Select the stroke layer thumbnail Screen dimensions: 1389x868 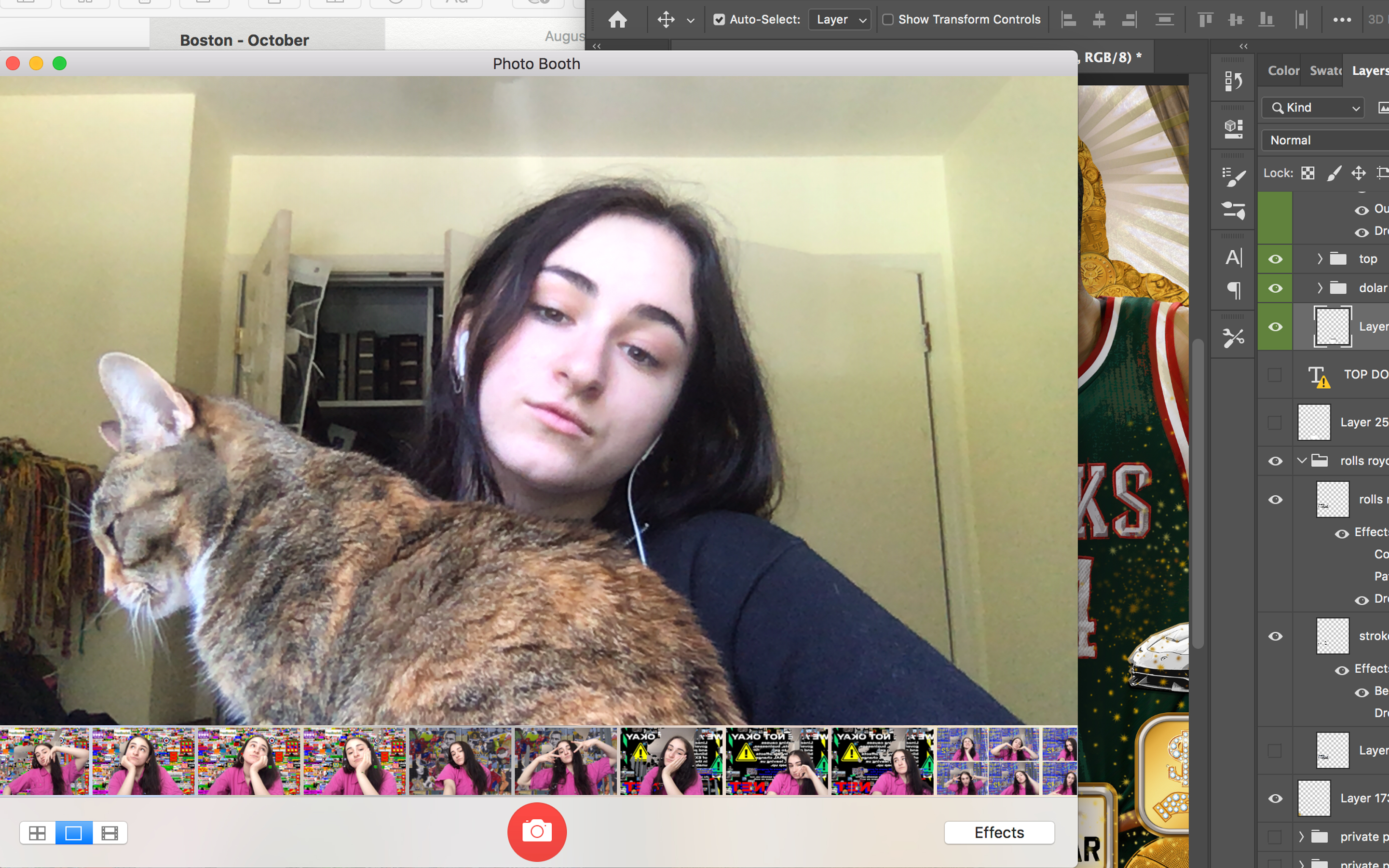coord(1332,636)
